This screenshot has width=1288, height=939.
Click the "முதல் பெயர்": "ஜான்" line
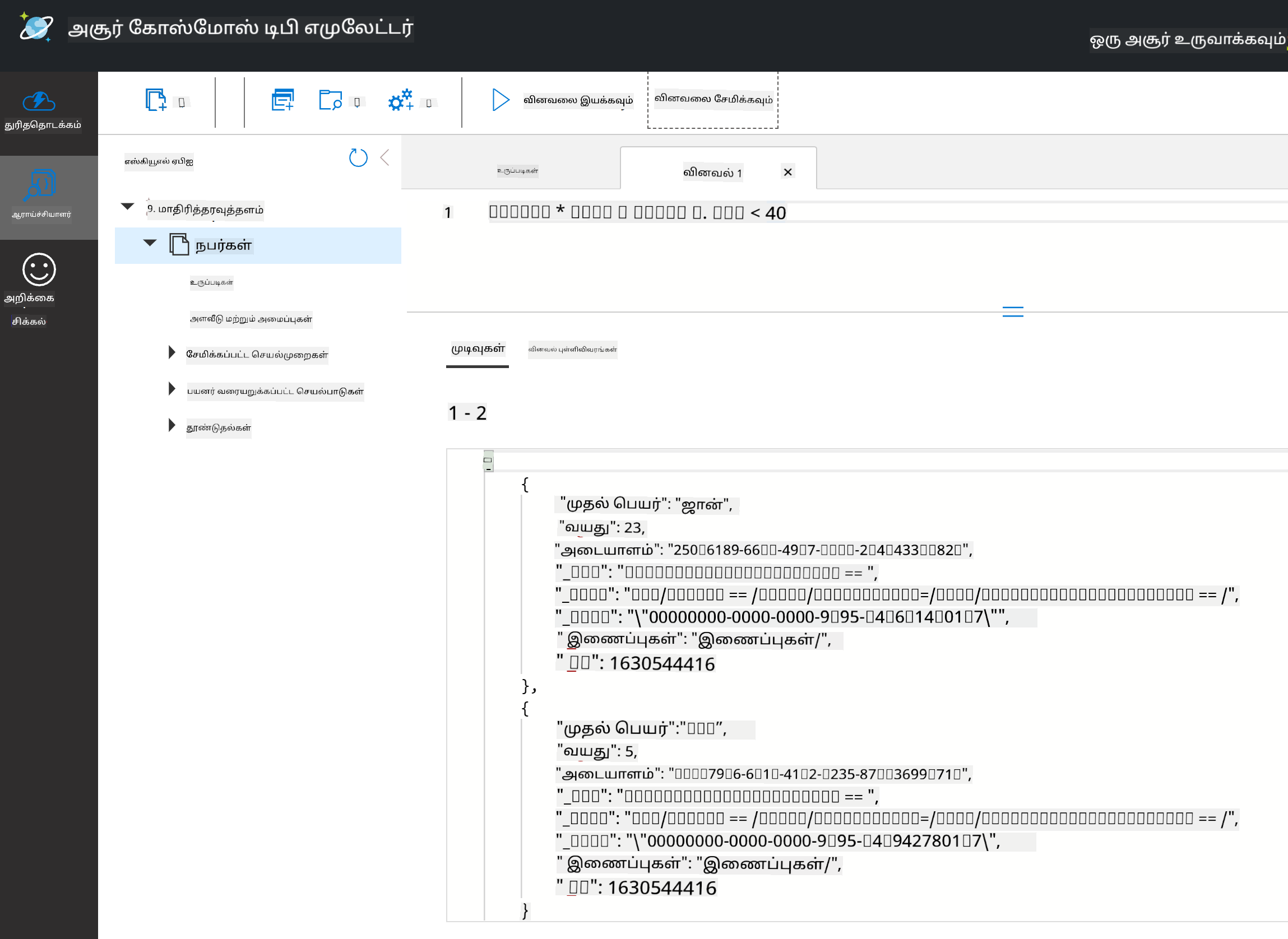(x=647, y=505)
